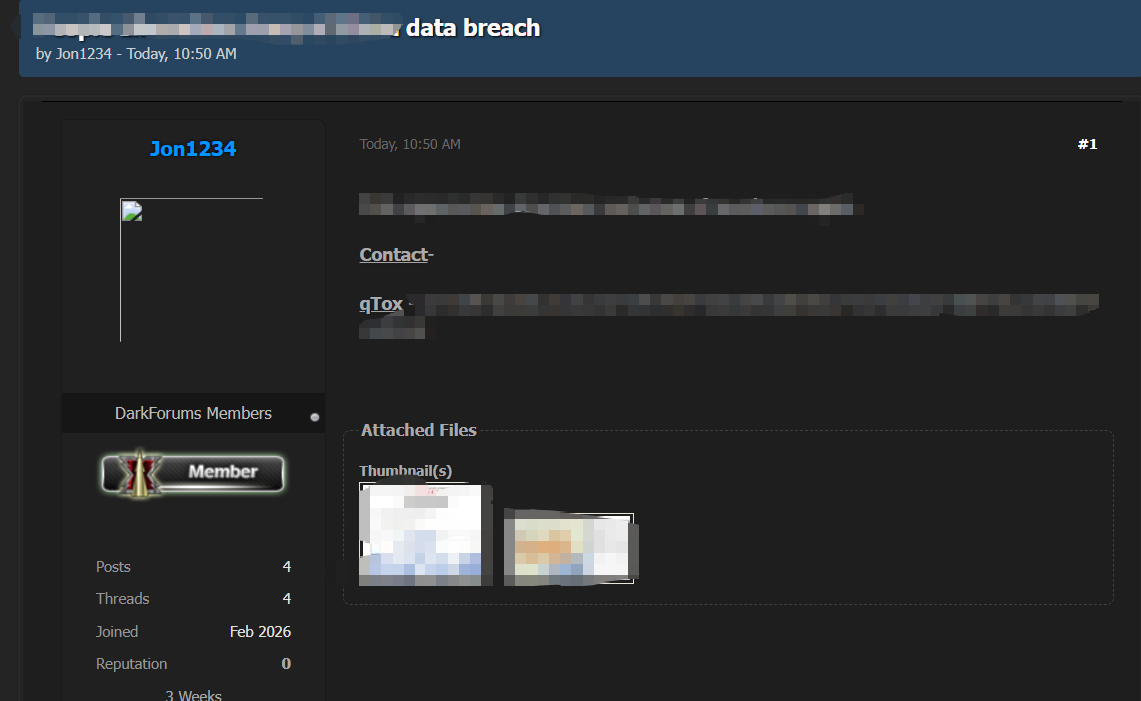Click the Joined date Feb 2026
The height and width of the screenshot is (701, 1141).
260,632
